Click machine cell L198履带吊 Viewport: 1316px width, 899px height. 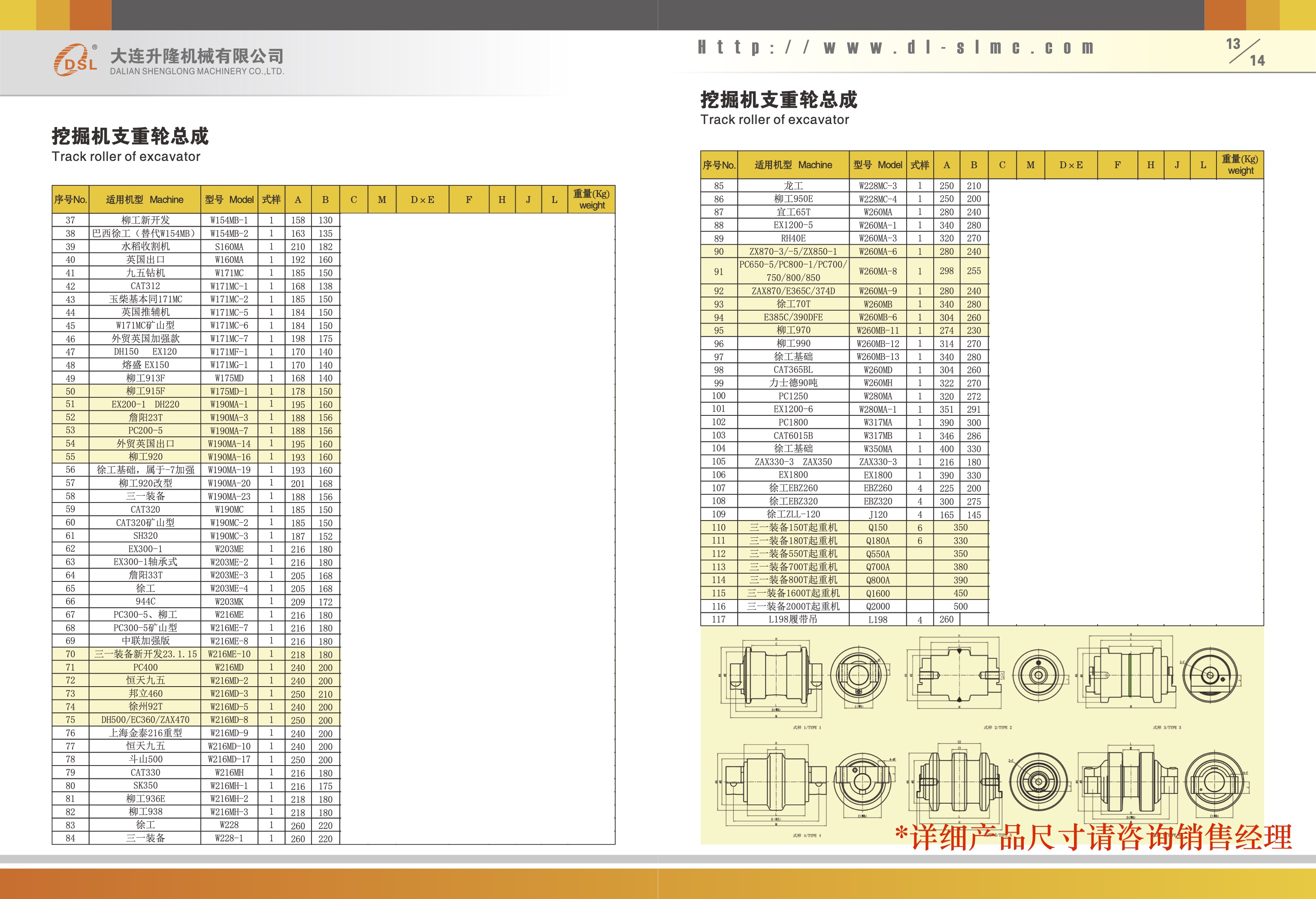[793, 619]
